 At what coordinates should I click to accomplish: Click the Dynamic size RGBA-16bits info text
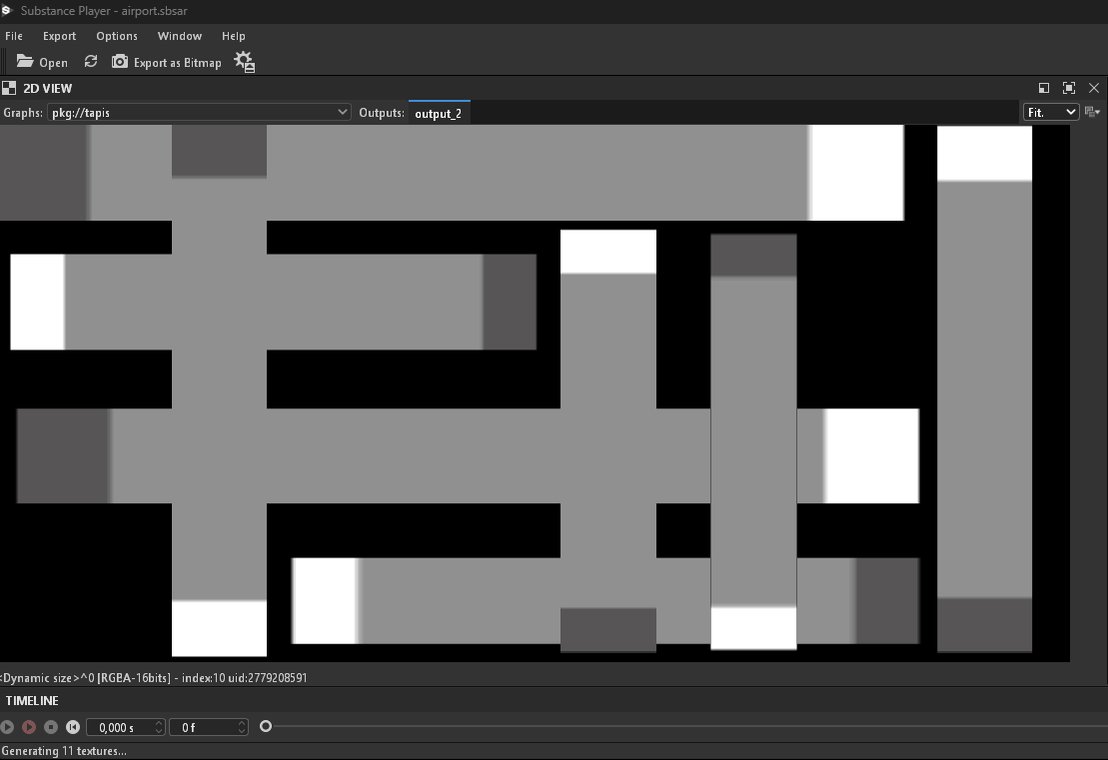pyautogui.click(x=154, y=678)
